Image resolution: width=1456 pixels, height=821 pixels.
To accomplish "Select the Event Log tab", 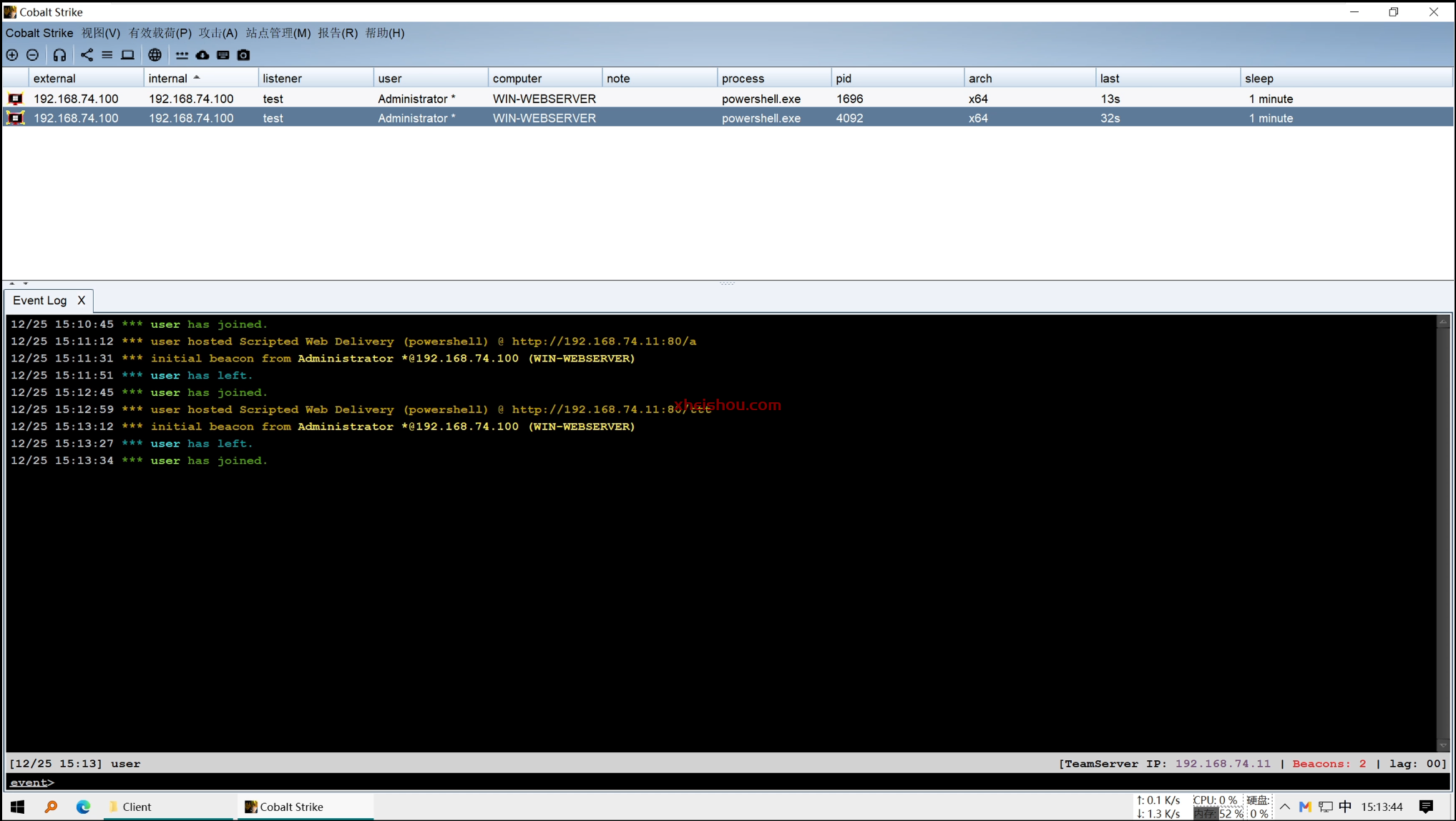I will pyautogui.click(x=40, y=301).
